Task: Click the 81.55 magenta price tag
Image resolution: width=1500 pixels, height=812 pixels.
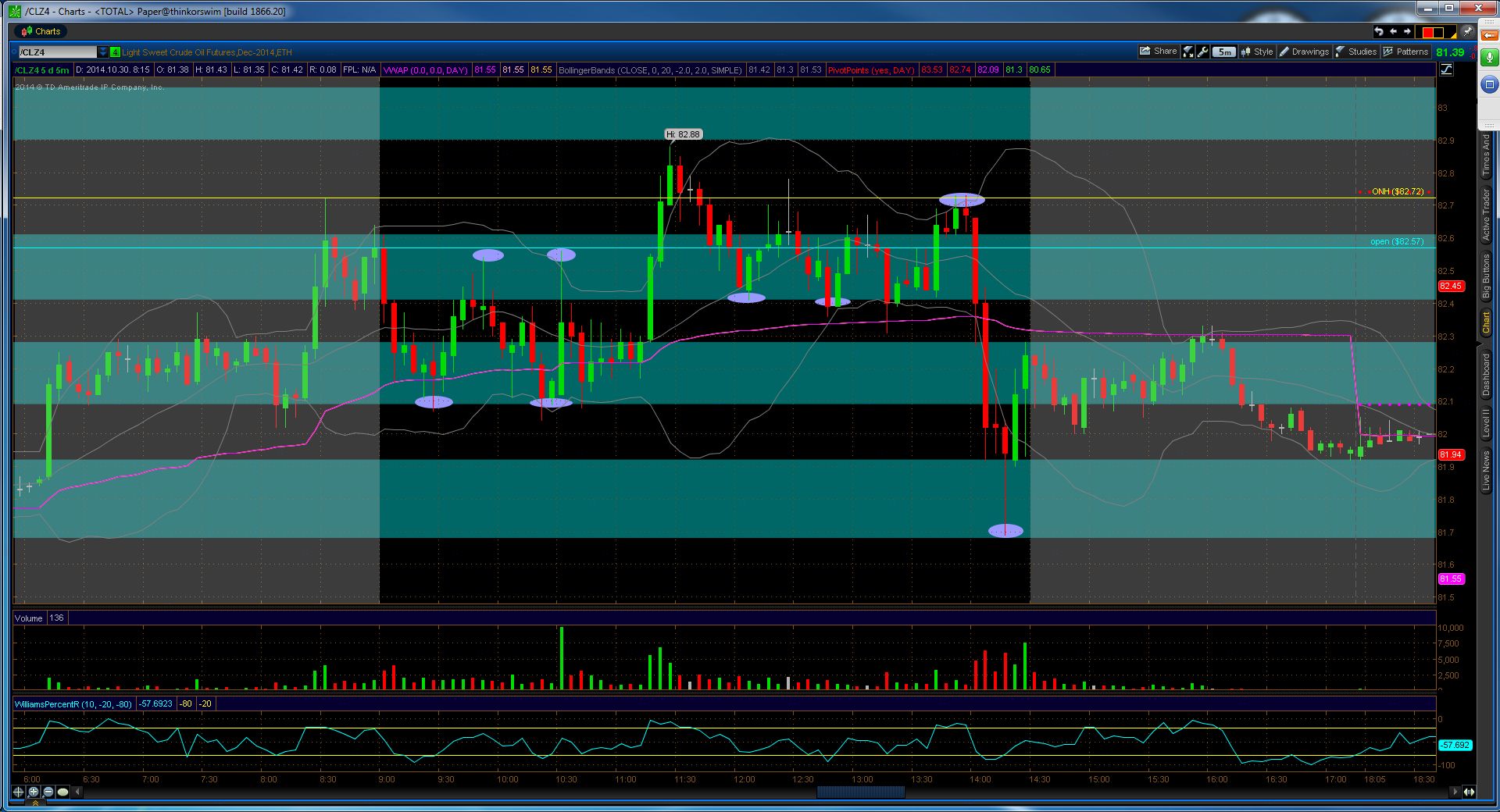Action: click(1451, 579)
